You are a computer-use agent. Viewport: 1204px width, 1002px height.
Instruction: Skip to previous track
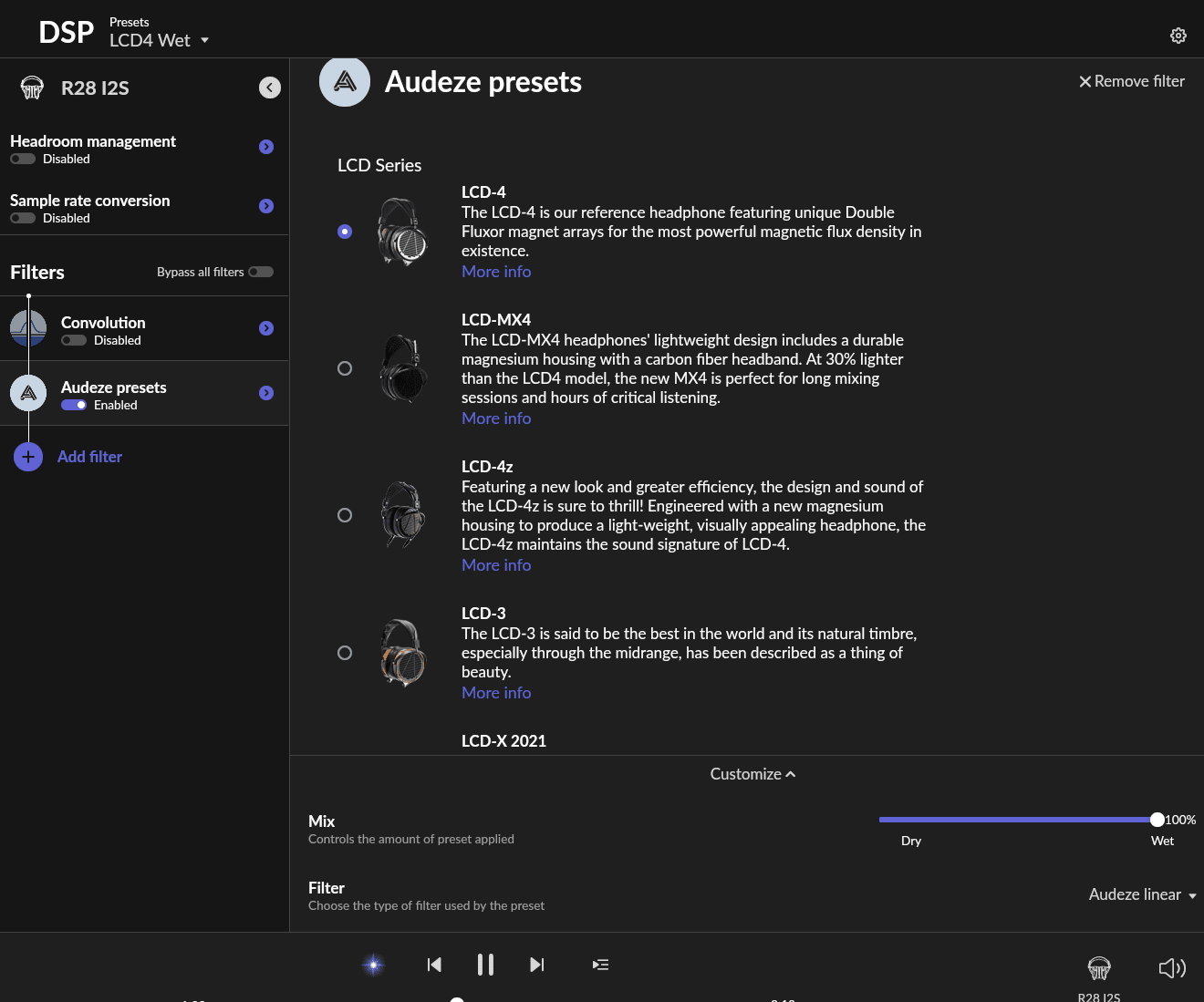click(x=434, y=965)
